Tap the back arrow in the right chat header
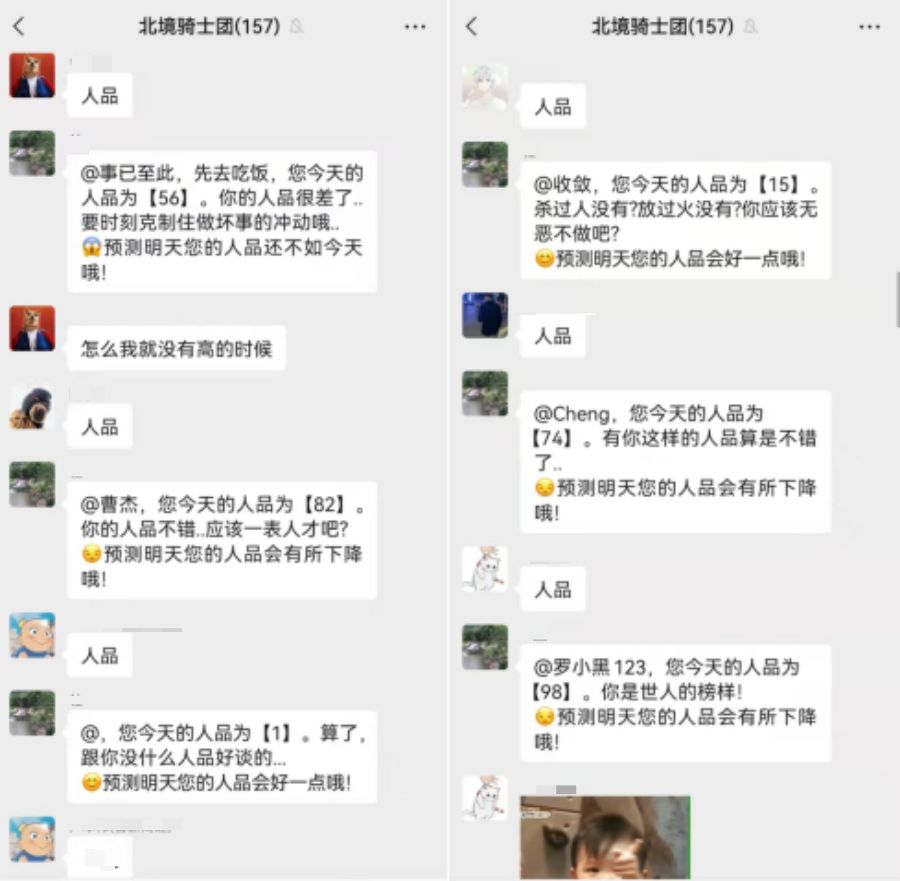 [x=471, y=26]
